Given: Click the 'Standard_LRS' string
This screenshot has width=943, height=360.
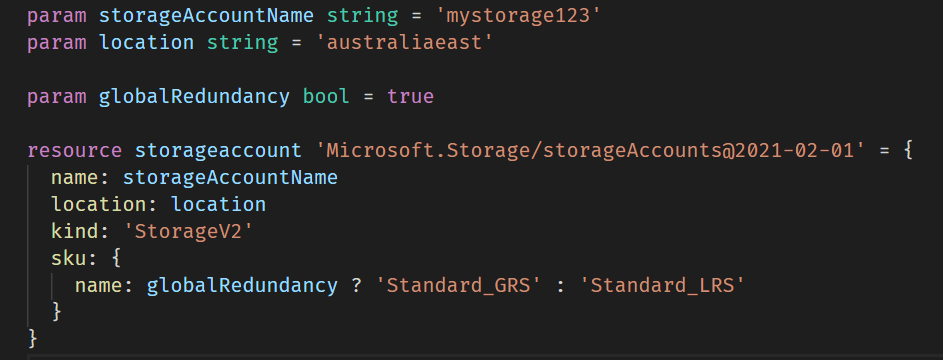Looking at the screenshot, I should tap(662, 285).
